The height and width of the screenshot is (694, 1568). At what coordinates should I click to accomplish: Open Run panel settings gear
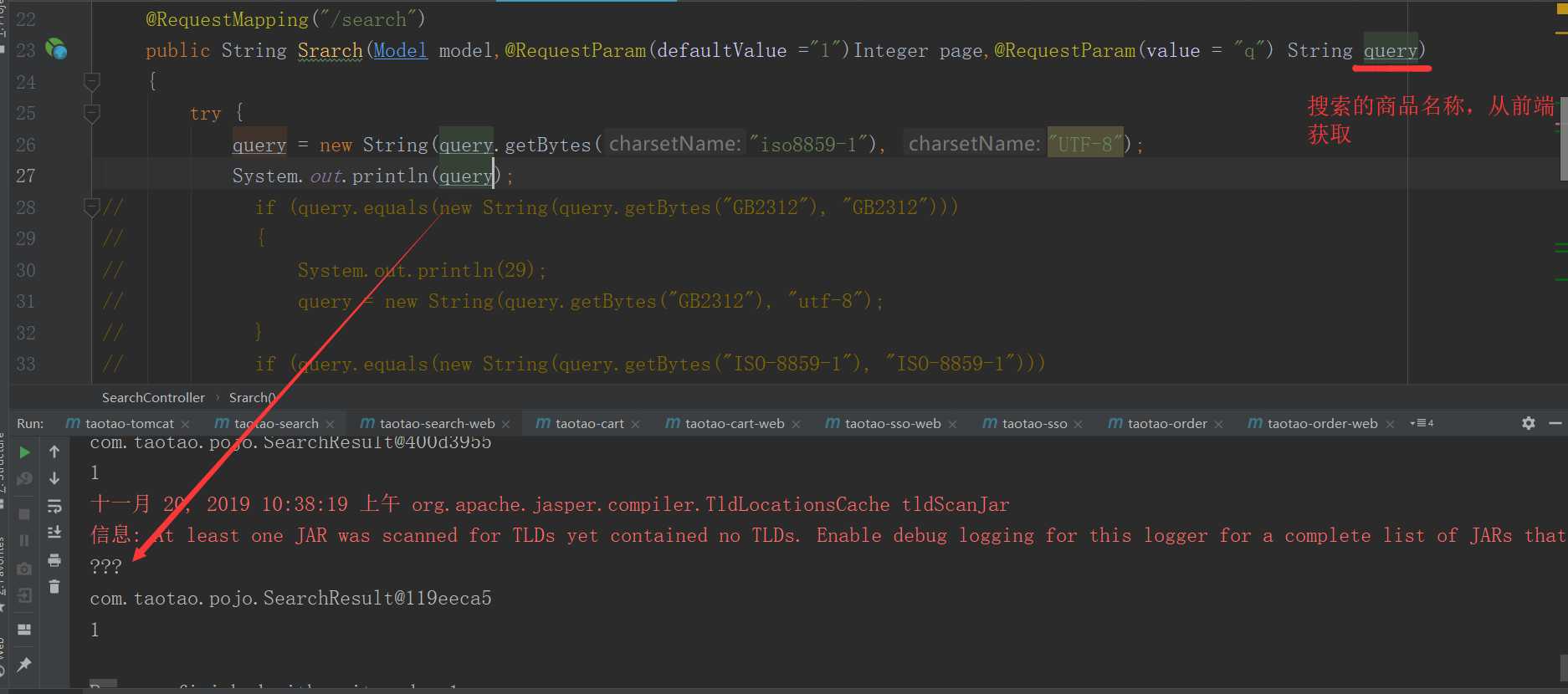coord(1529,423)
